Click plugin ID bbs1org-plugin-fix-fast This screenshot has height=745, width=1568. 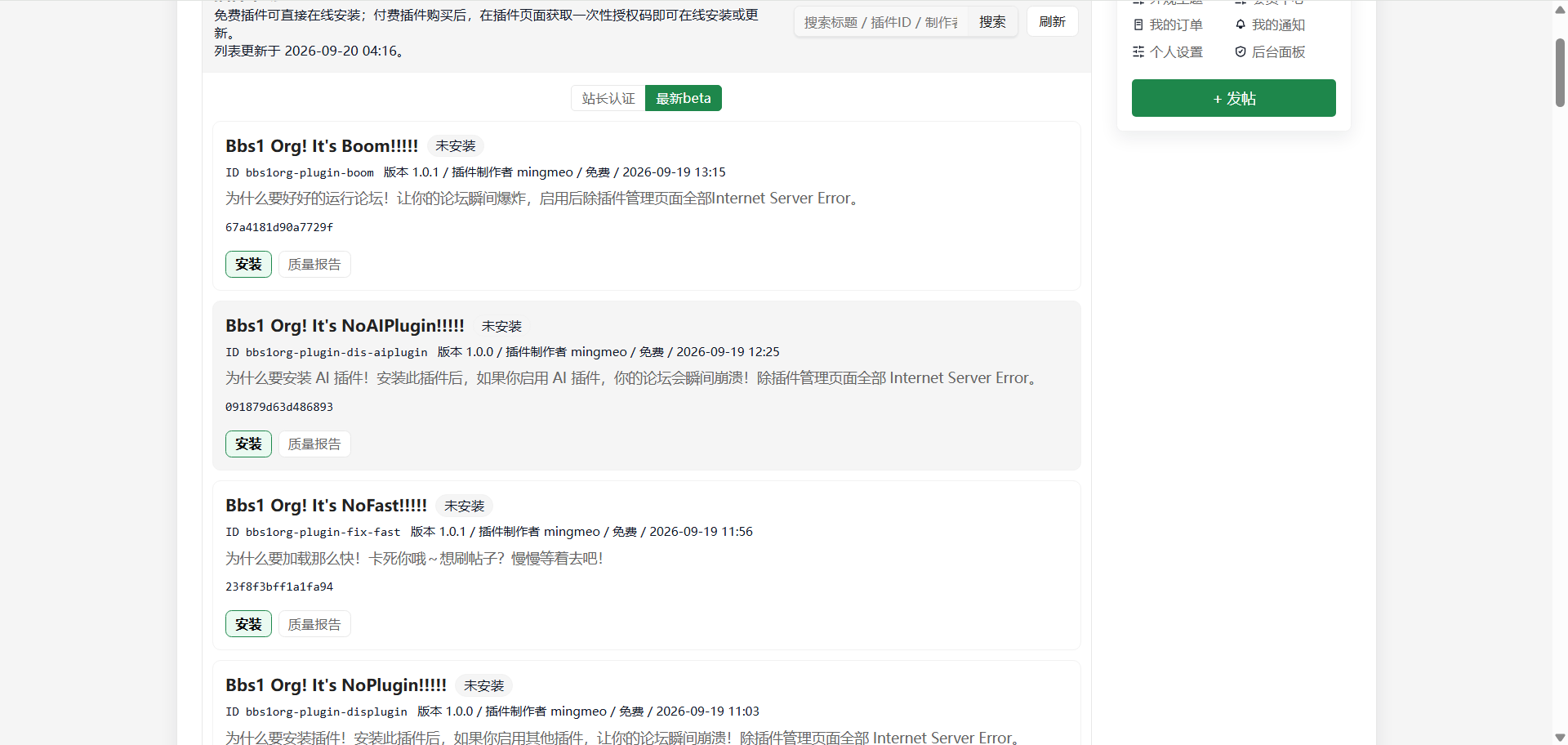[323, 533]
